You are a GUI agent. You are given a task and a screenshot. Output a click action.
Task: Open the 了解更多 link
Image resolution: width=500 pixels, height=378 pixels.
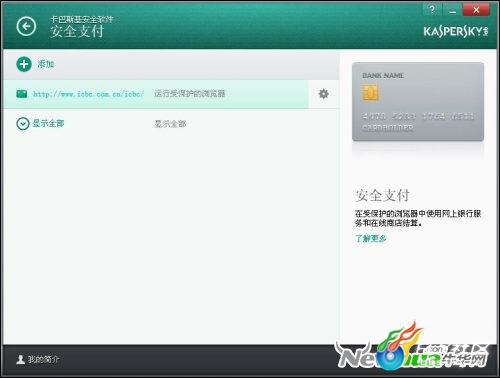click(371, 238)
